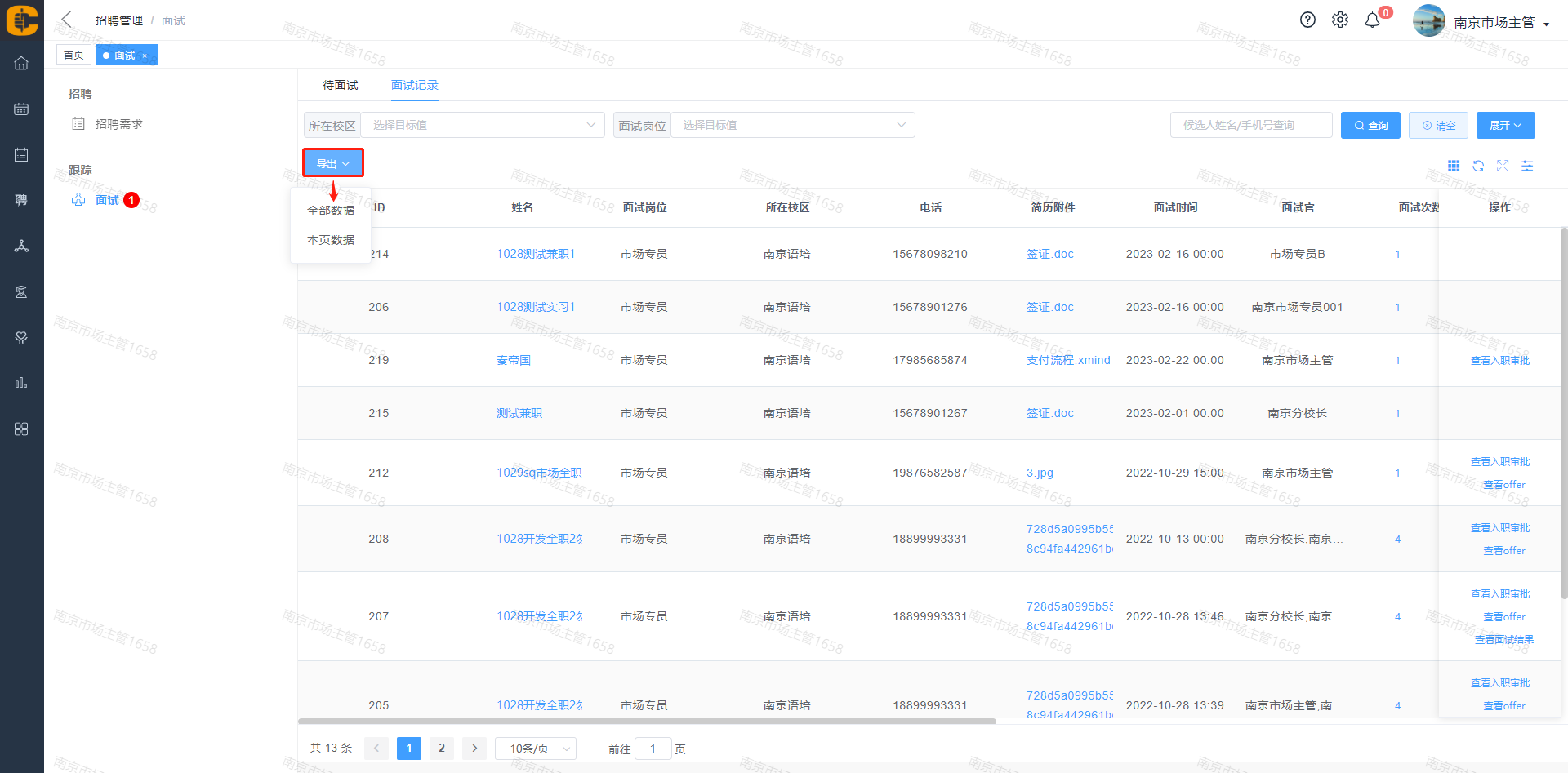Open the notification bell
This screenshot has width=1568, height=773.
1373,20
